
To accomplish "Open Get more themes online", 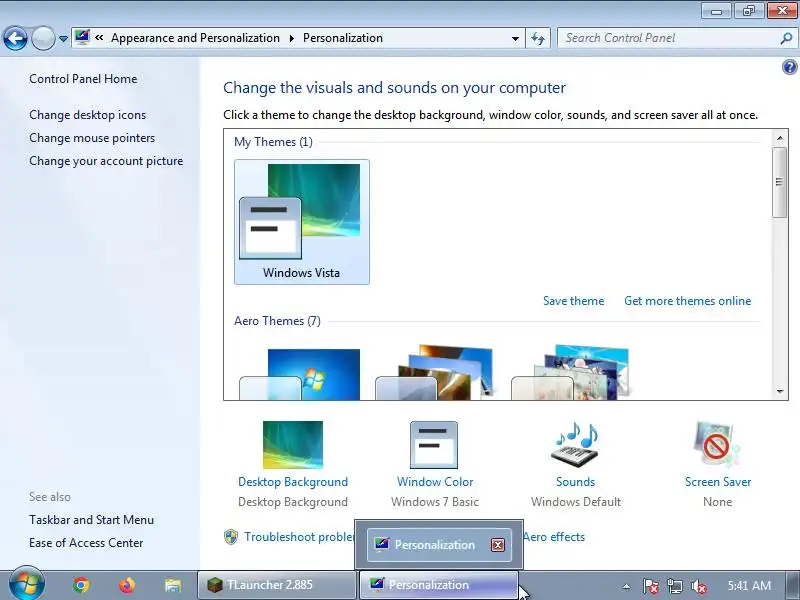I will tap(688, 301).
